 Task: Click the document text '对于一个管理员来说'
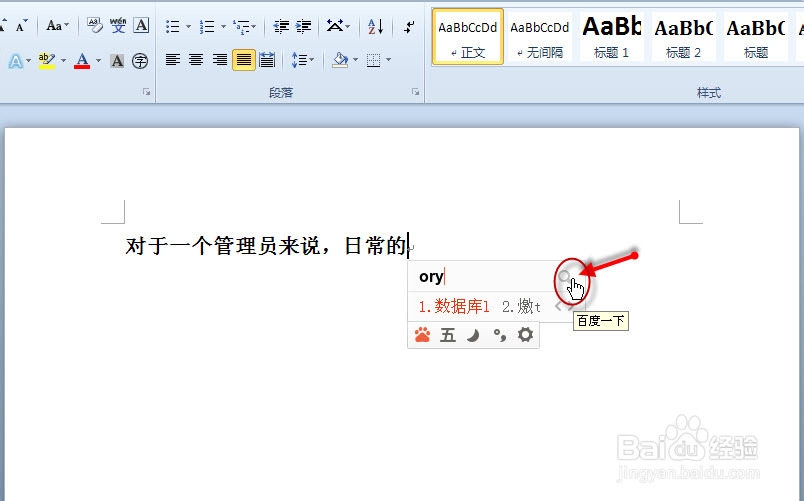(x=223, y=246)
